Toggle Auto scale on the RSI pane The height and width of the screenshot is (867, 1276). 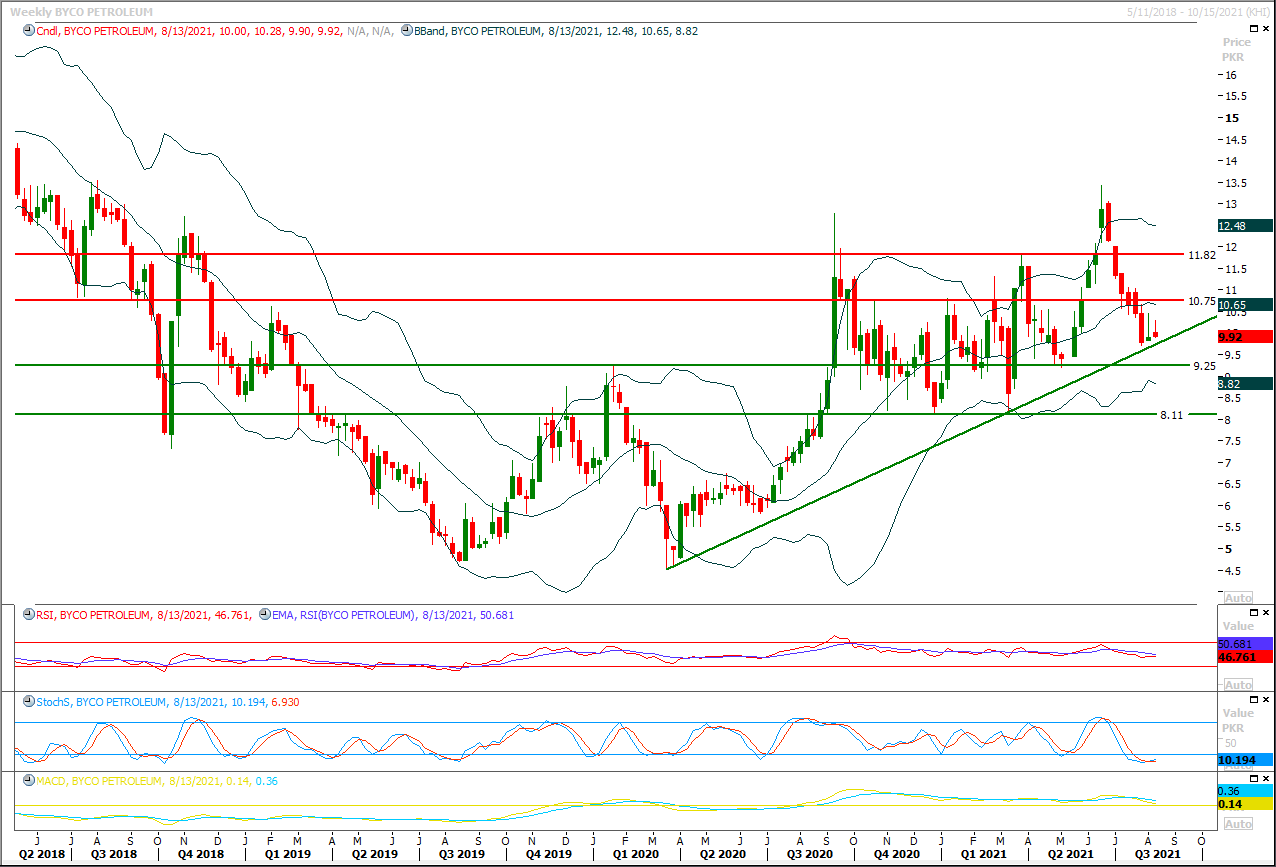pos(1238,685)
